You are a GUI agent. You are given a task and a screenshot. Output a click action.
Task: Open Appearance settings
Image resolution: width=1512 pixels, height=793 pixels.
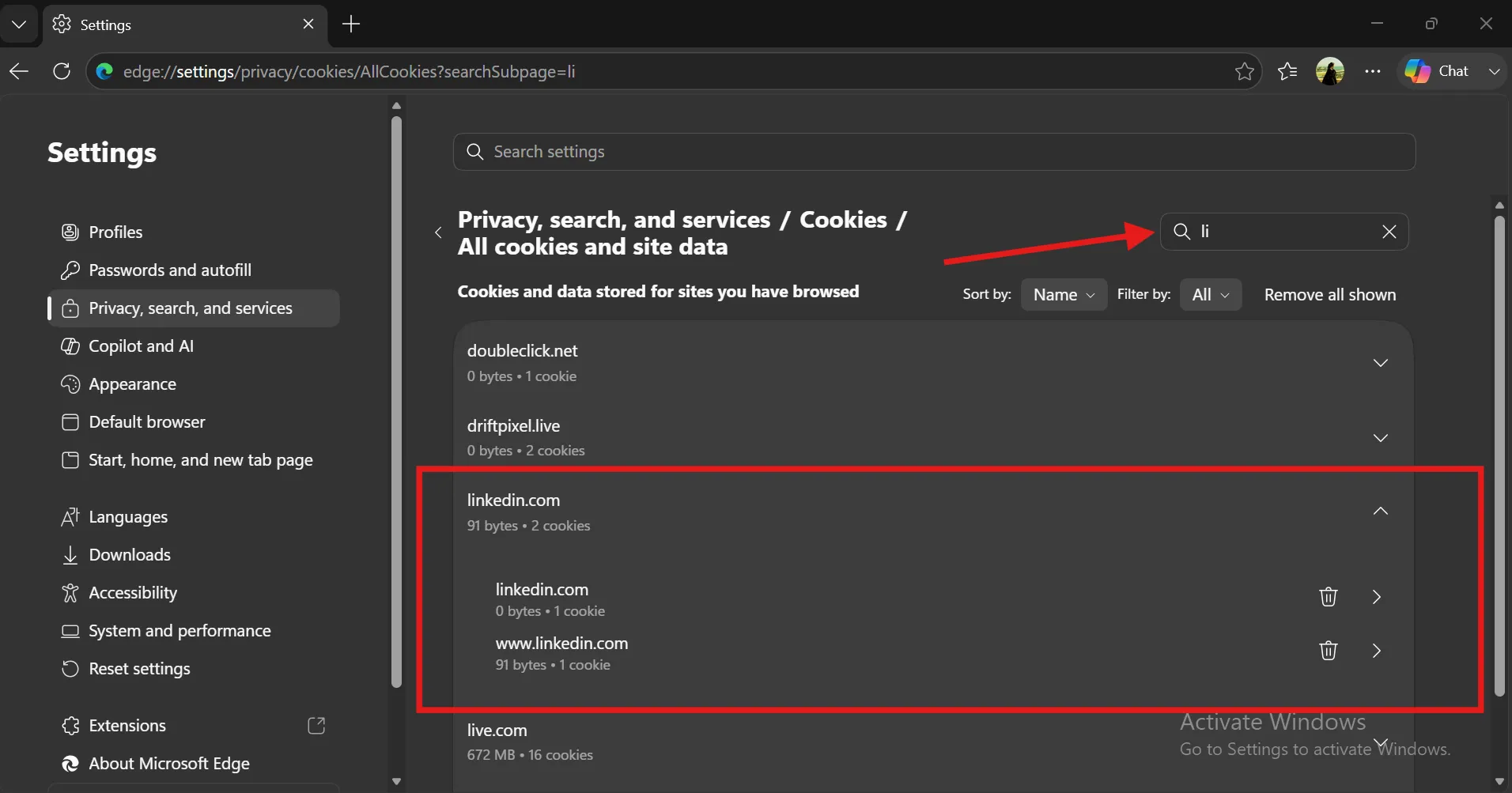click(x=194, y=384)
